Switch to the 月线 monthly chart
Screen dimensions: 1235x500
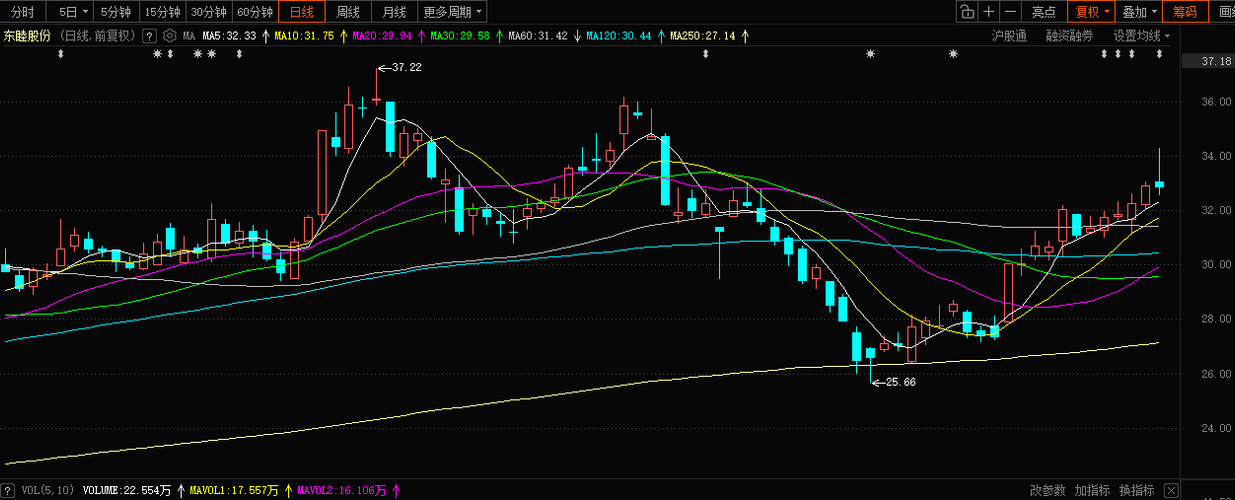tap(394, 12)
